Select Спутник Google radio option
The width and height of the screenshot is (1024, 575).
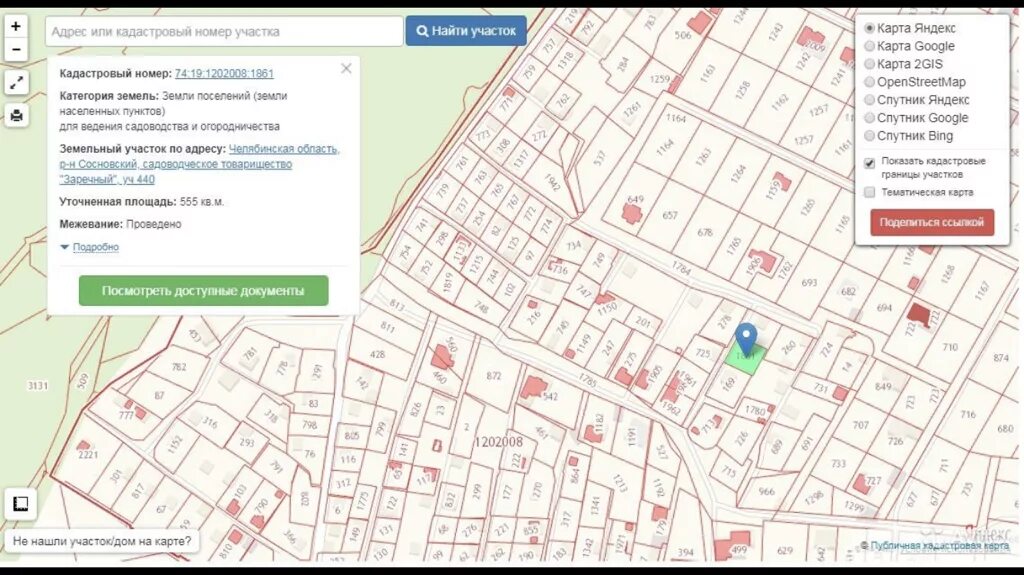869,118
